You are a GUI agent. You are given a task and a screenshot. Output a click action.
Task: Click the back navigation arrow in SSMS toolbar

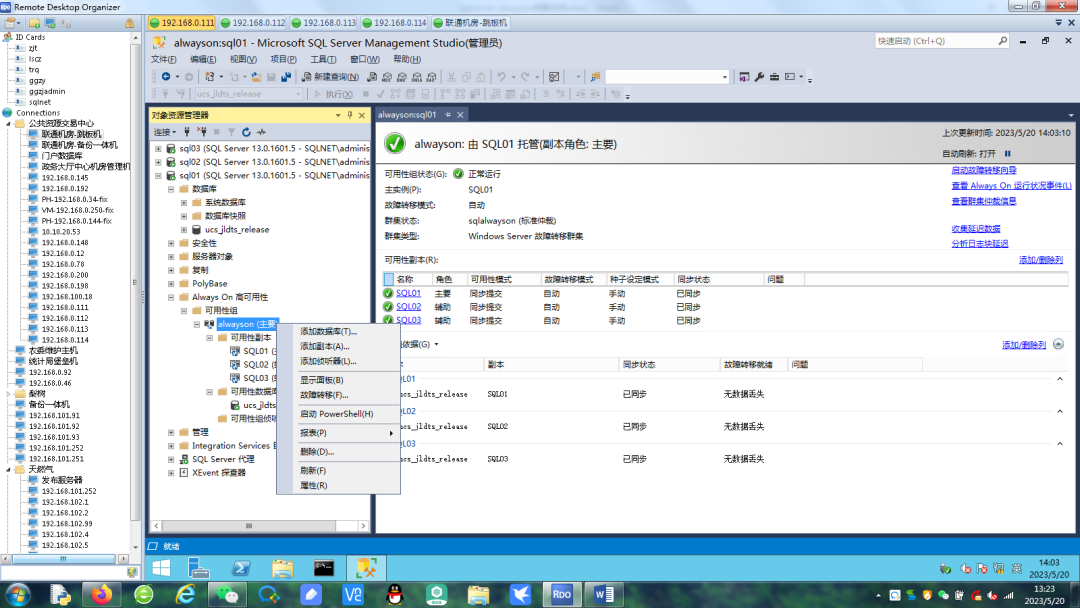click(166, 76)
